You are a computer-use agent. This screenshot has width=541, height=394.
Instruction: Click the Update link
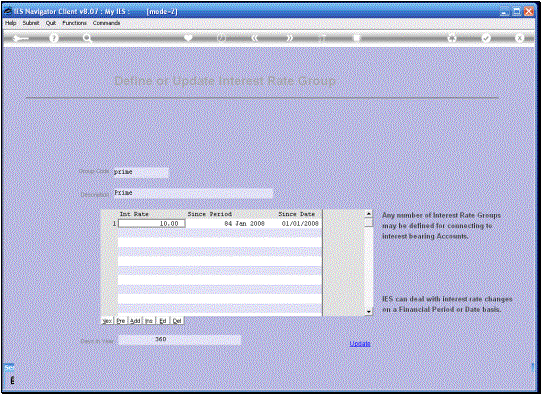point(360,344)
